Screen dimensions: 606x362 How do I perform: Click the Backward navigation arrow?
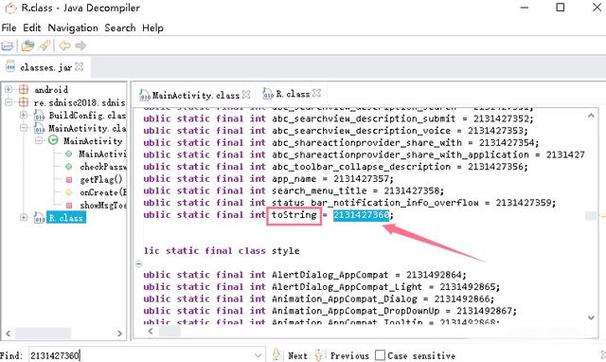point(65,46)
